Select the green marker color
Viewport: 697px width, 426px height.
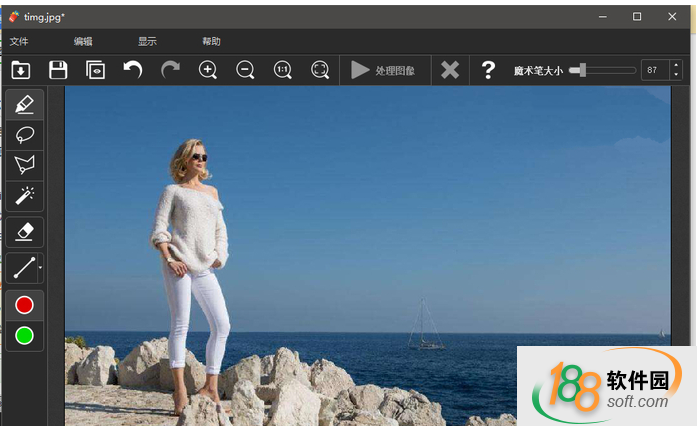pyautogui.click(x=25, y=335)
